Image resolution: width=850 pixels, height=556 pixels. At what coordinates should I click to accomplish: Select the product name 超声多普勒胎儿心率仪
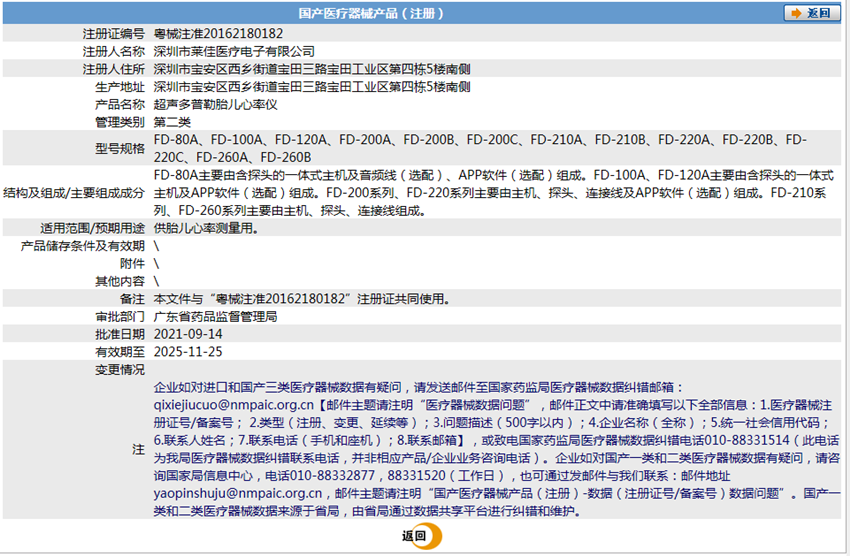(215, 105)
